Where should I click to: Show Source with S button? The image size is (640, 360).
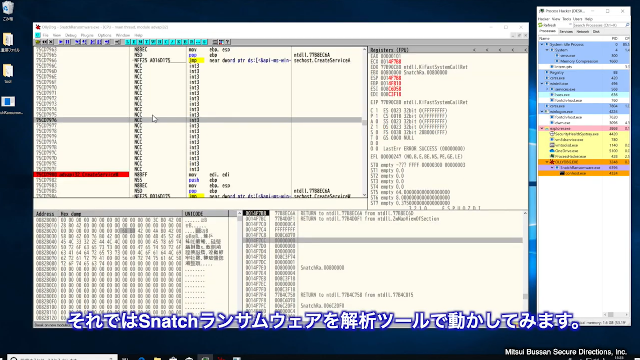pos(204,42)
